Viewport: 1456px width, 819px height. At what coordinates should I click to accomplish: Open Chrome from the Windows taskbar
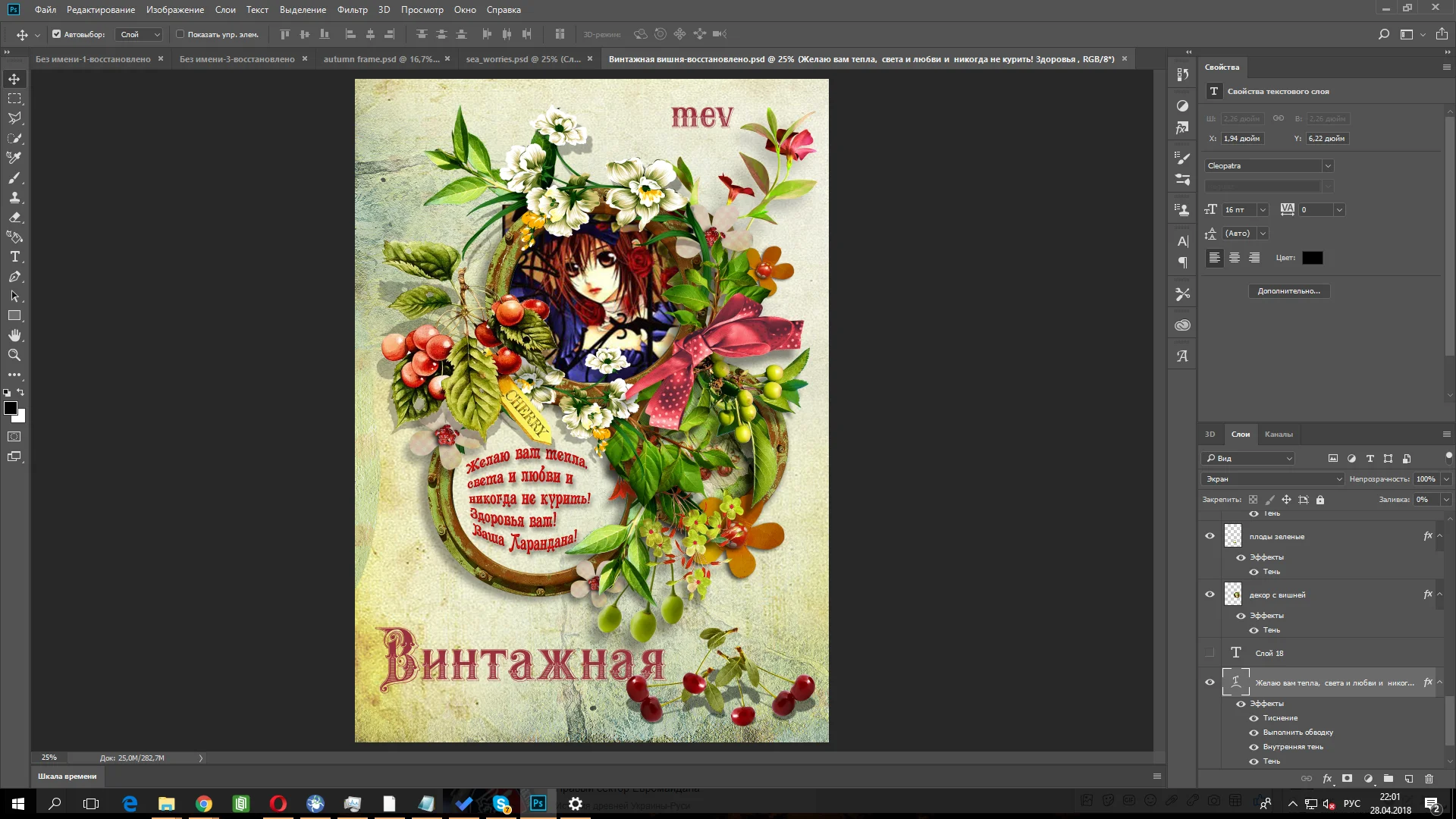pos(203,804)
